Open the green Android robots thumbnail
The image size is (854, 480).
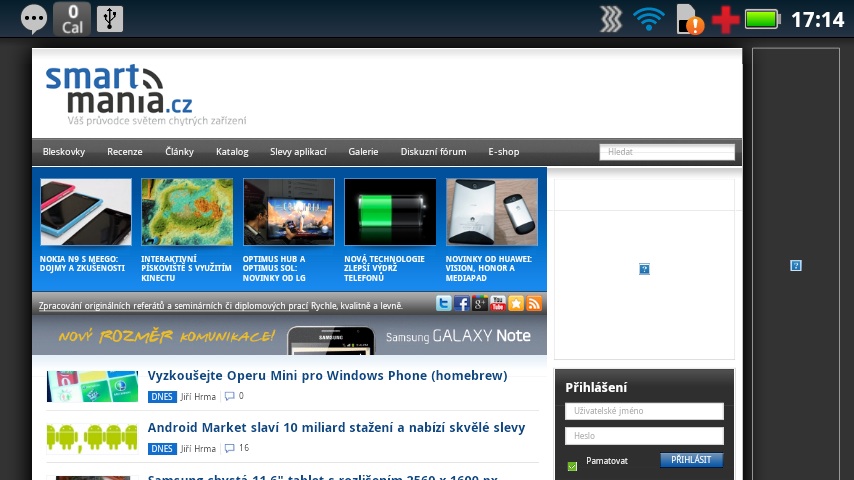tap(92, 438)
